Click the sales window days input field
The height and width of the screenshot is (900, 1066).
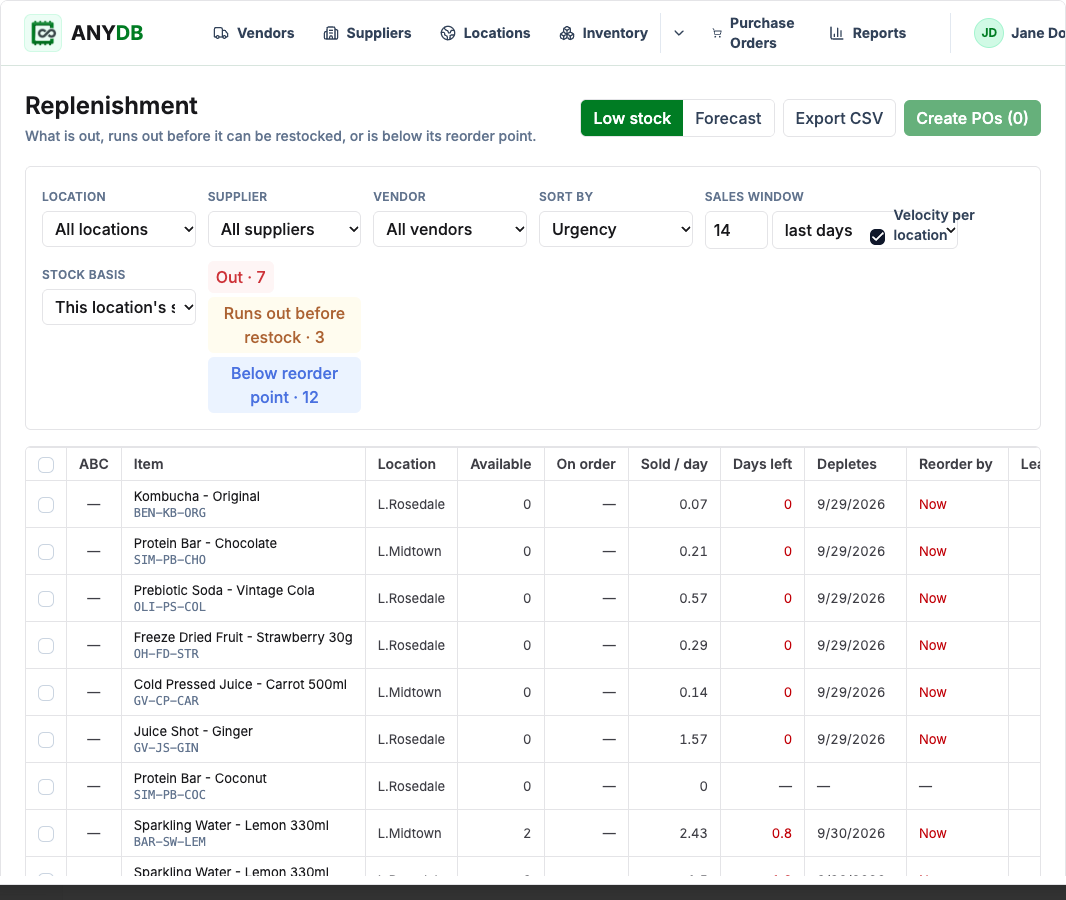[x=736, y=230]
